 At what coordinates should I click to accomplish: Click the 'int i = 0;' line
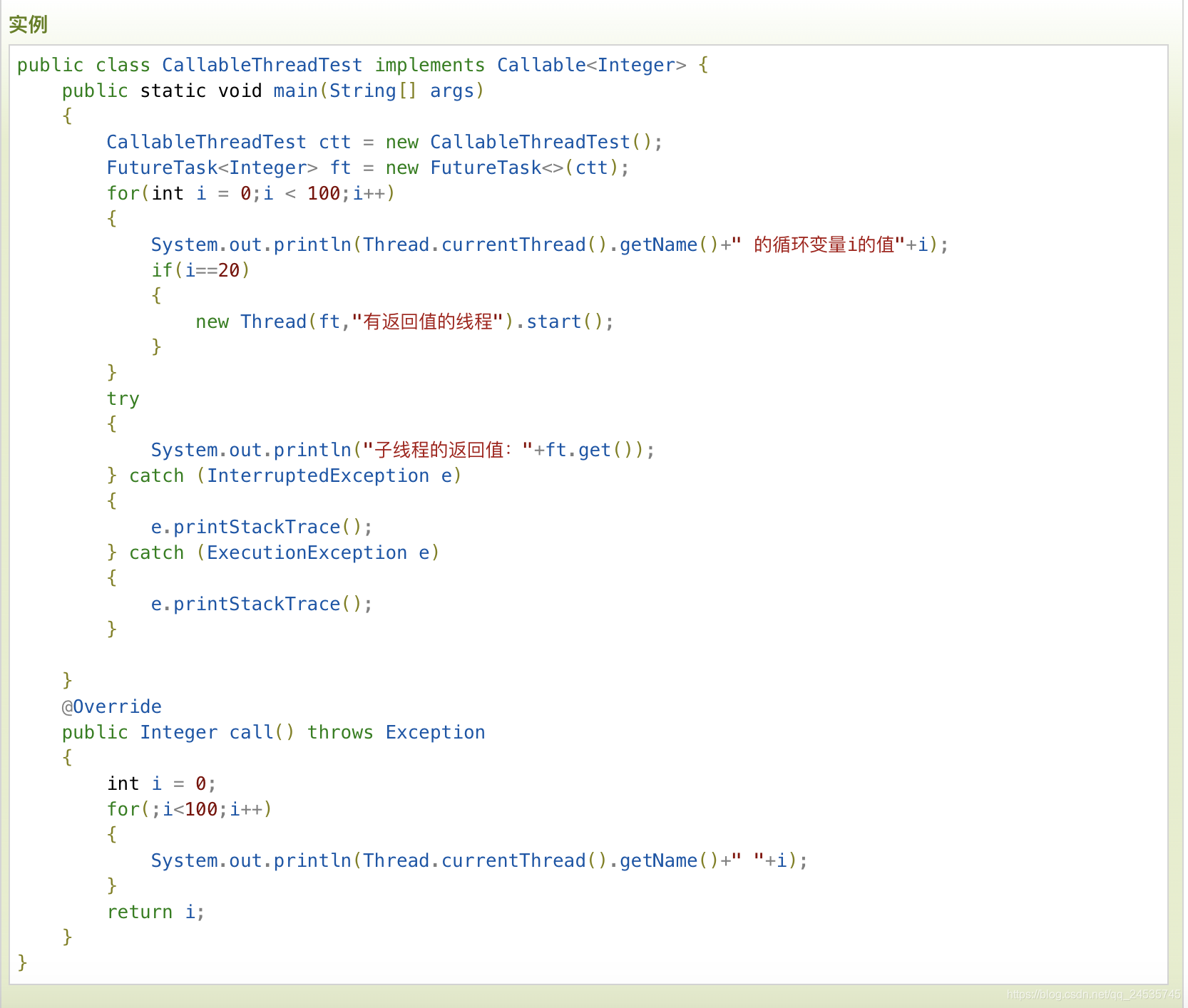click(162, 784)
